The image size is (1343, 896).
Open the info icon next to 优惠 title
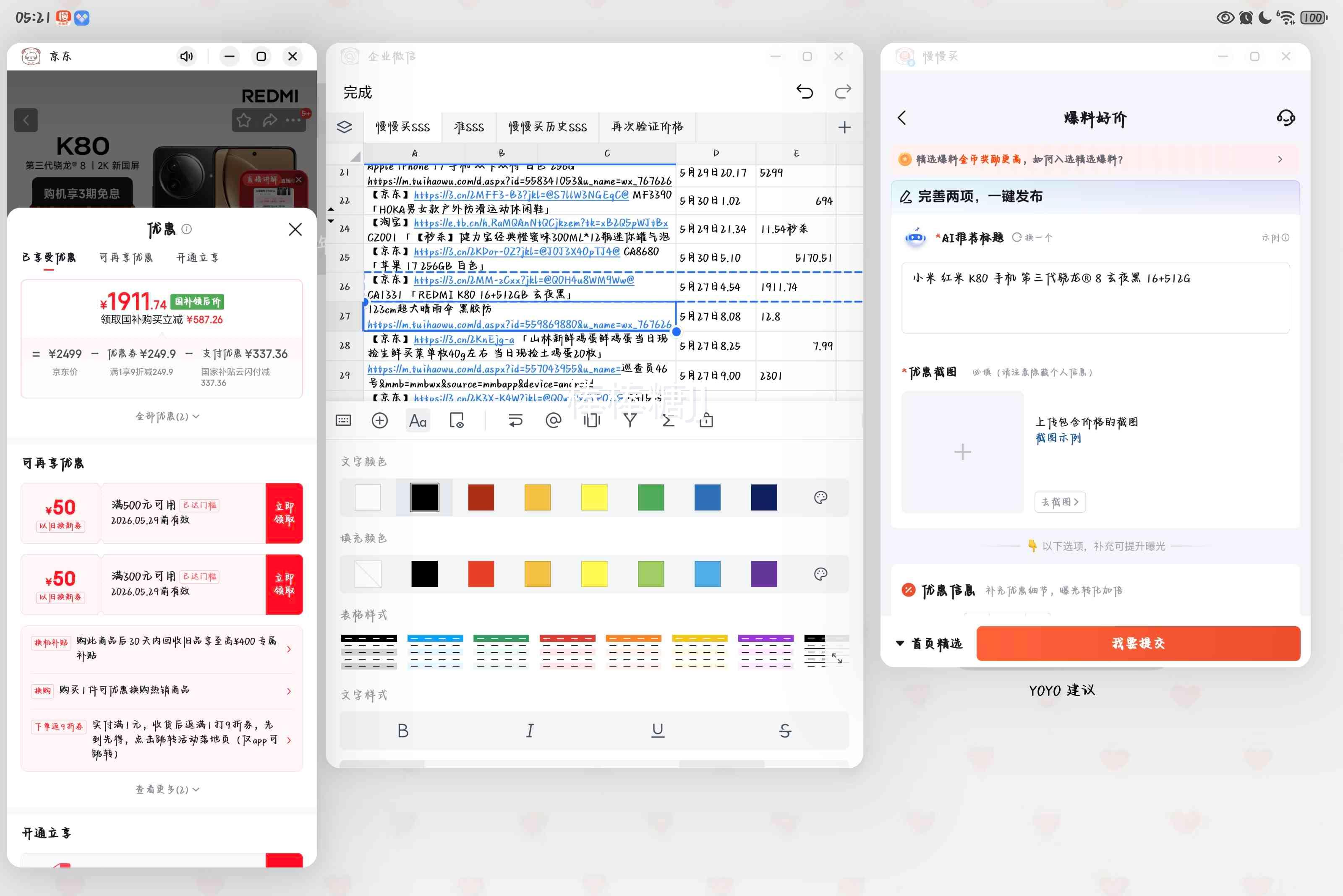[x=186, y=229]
